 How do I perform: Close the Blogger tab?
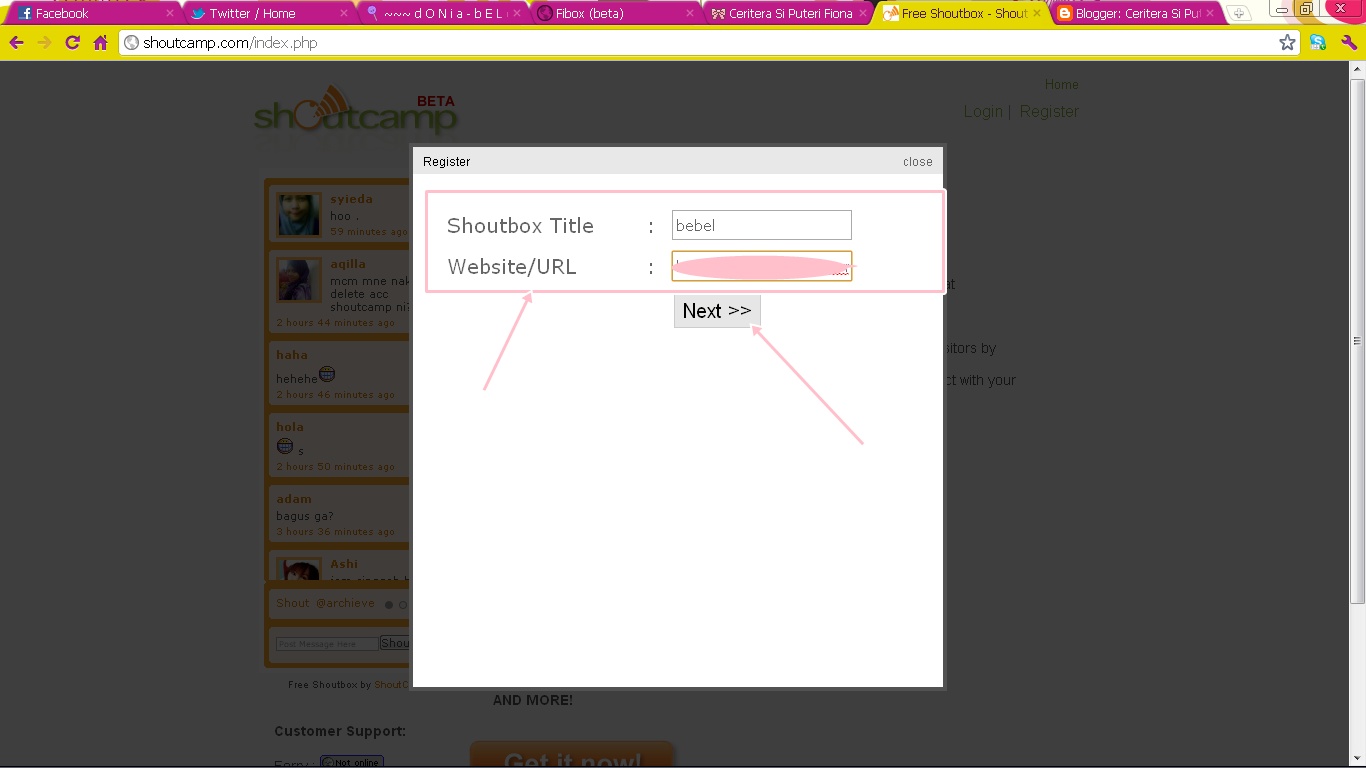[1210, 14]
